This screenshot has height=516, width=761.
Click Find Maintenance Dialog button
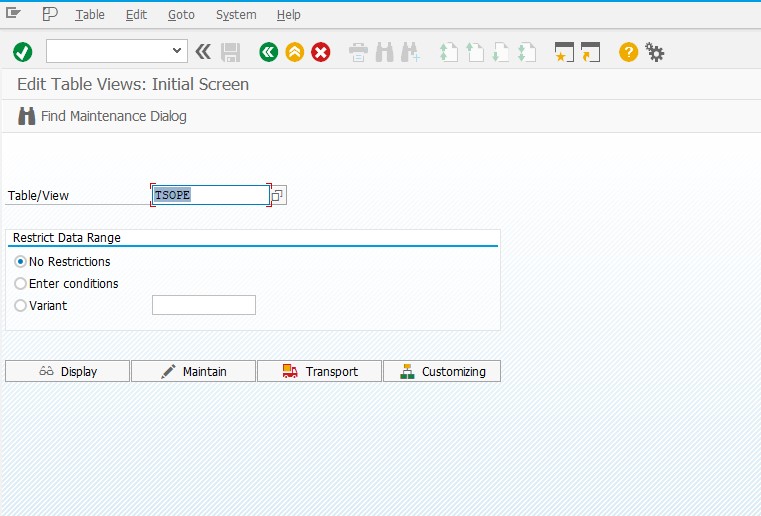pos(102,116)
